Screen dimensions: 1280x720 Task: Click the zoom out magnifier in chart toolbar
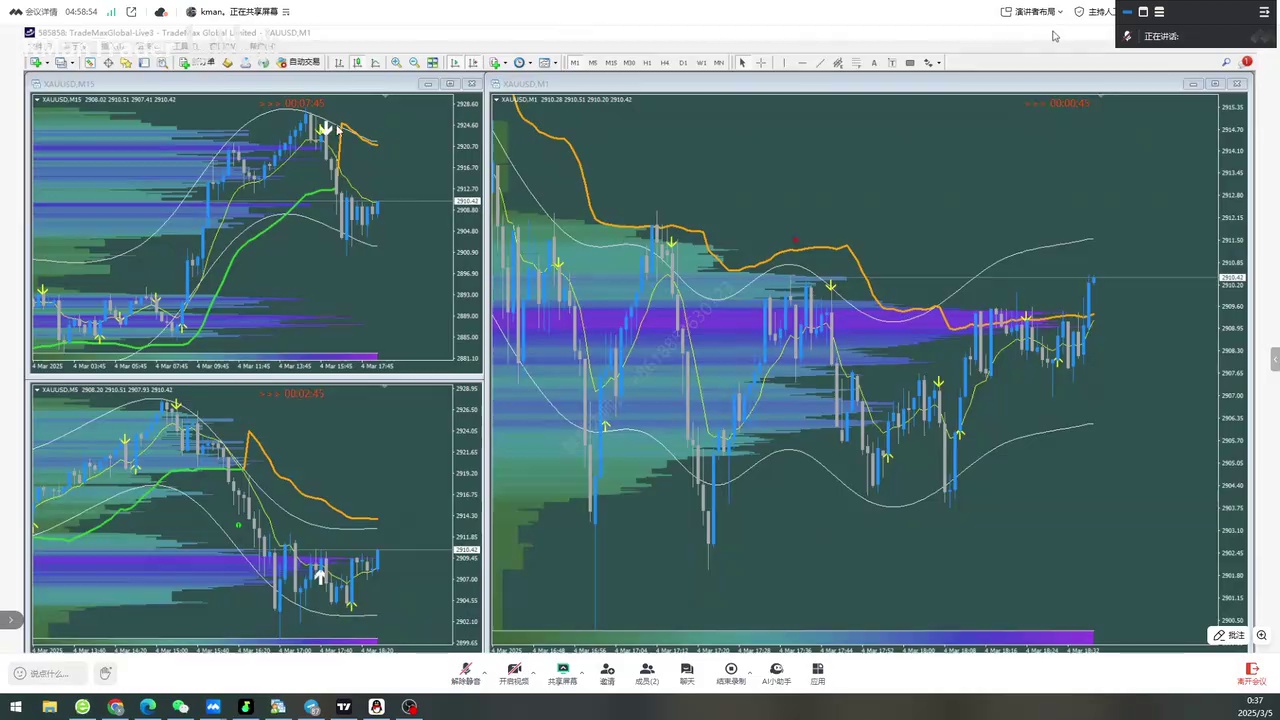(414, 63)
